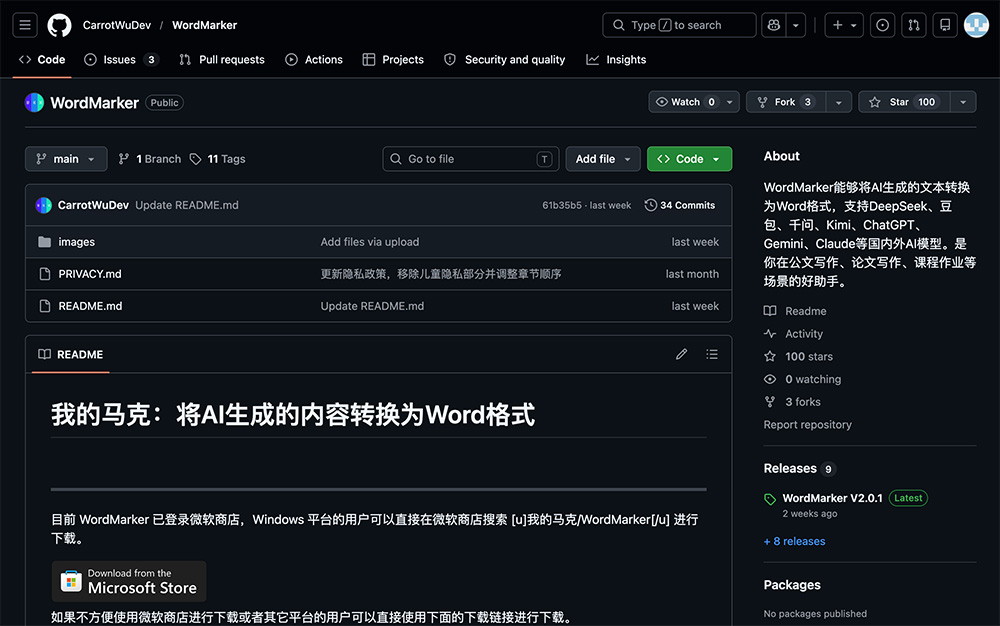This screenshot has width=1000, height=626.
Task: Star the WordMarker repository
Action: click(x=905, y=102)
